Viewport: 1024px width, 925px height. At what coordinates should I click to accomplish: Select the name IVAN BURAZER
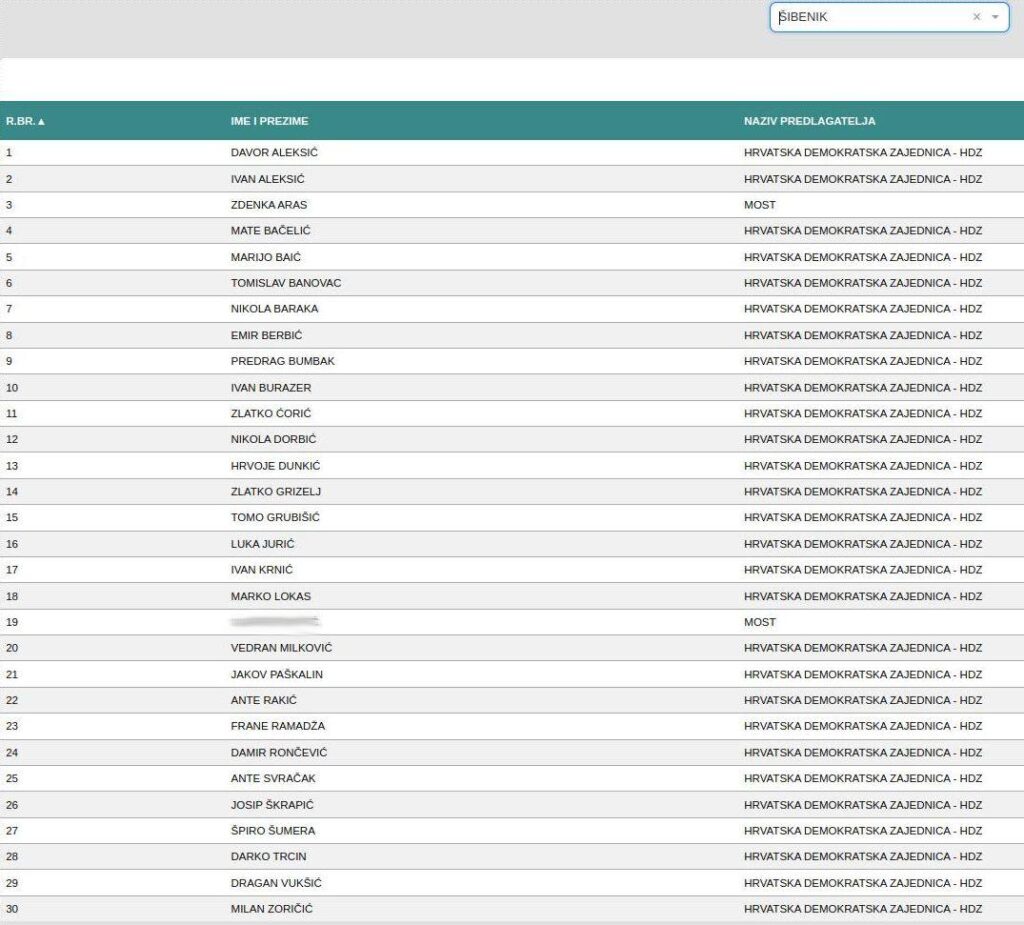270,387
